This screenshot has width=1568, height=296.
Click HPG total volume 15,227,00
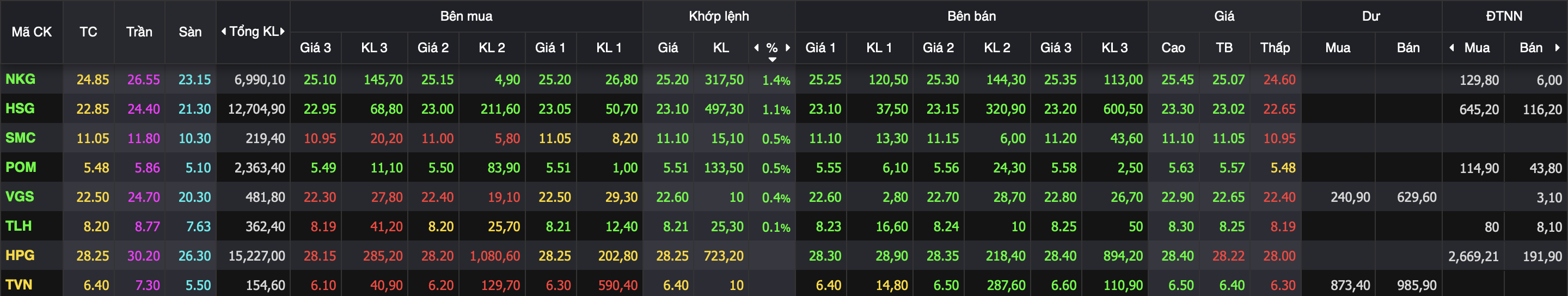pyautogui.click(x=256, y=256)
